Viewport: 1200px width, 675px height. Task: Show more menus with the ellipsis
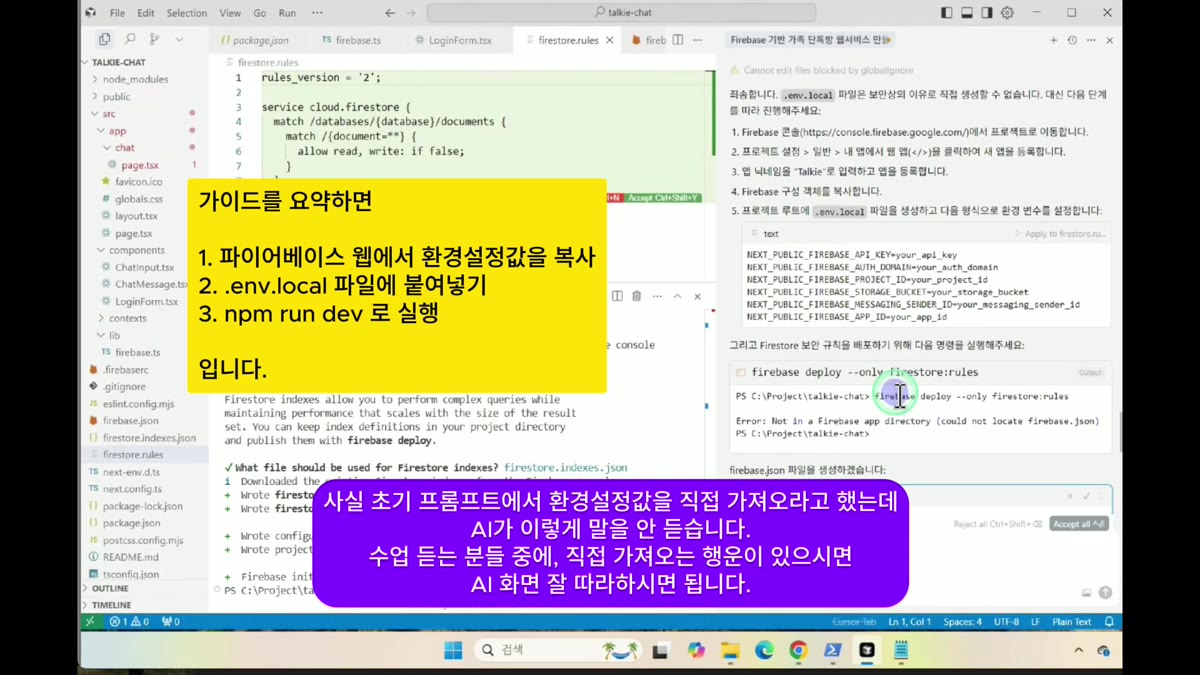(x=317, y=13)
